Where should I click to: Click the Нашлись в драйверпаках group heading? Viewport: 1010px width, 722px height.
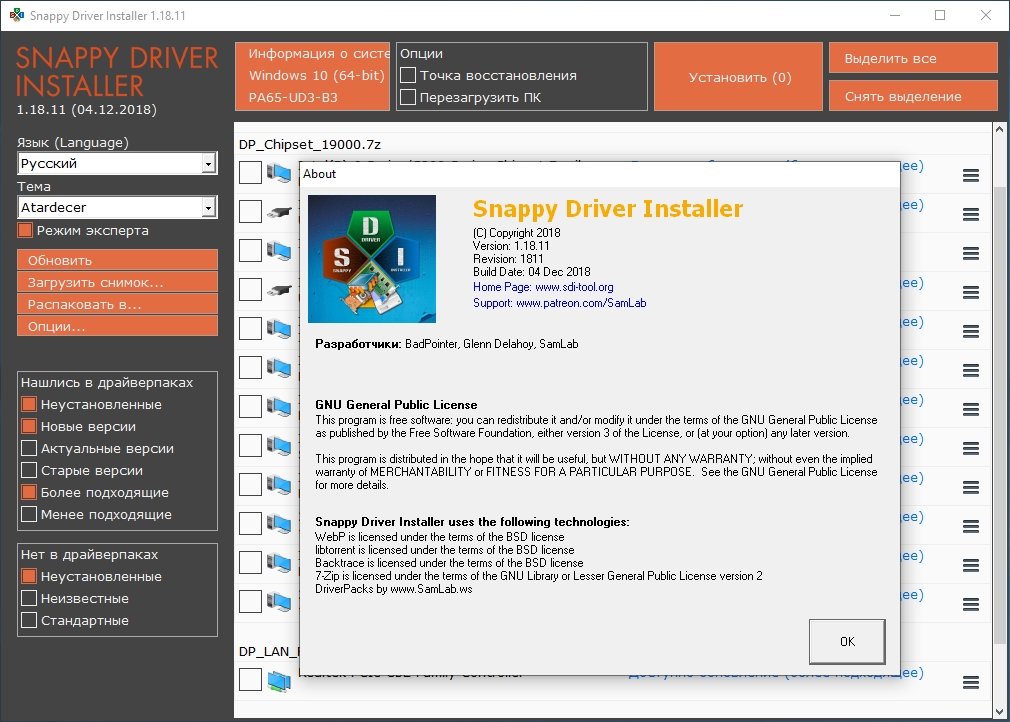107,383
